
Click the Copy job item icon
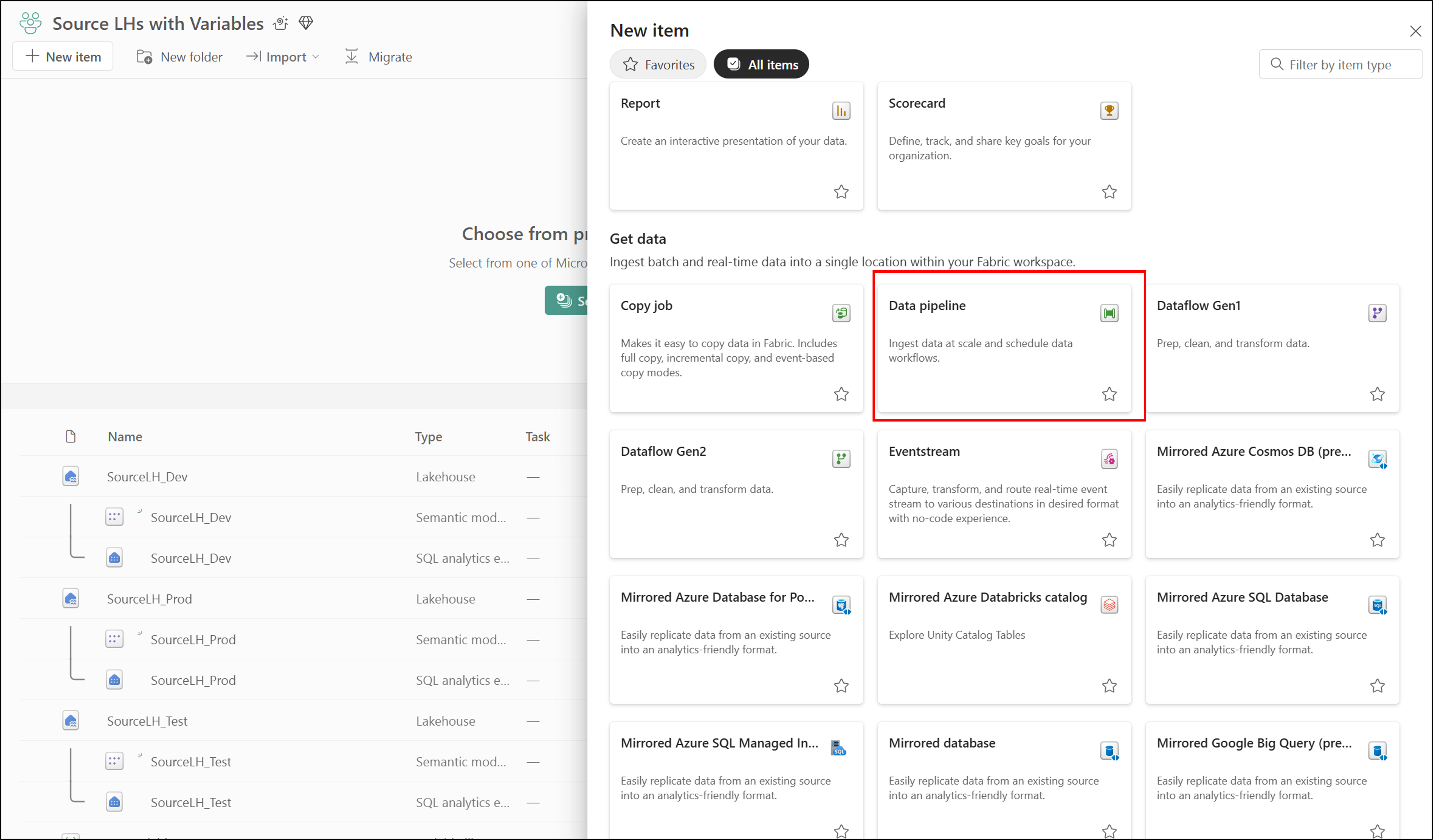click(841, 313)
